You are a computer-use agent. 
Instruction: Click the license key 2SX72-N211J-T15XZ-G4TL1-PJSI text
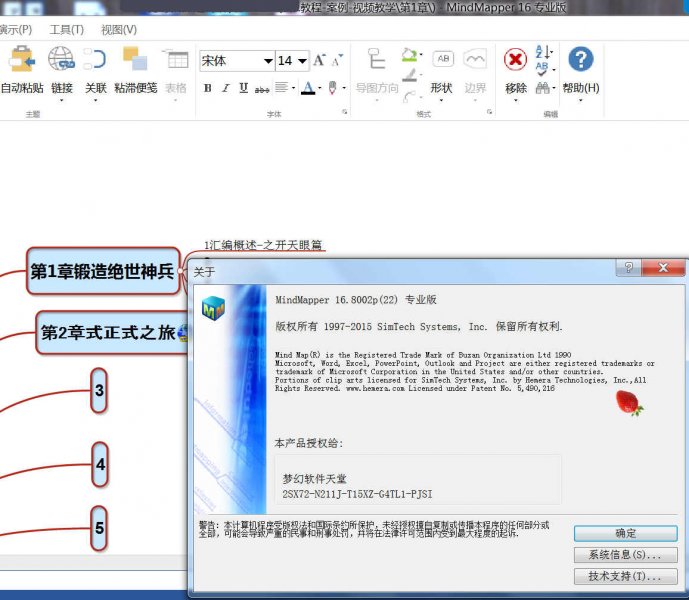[357, 494]
